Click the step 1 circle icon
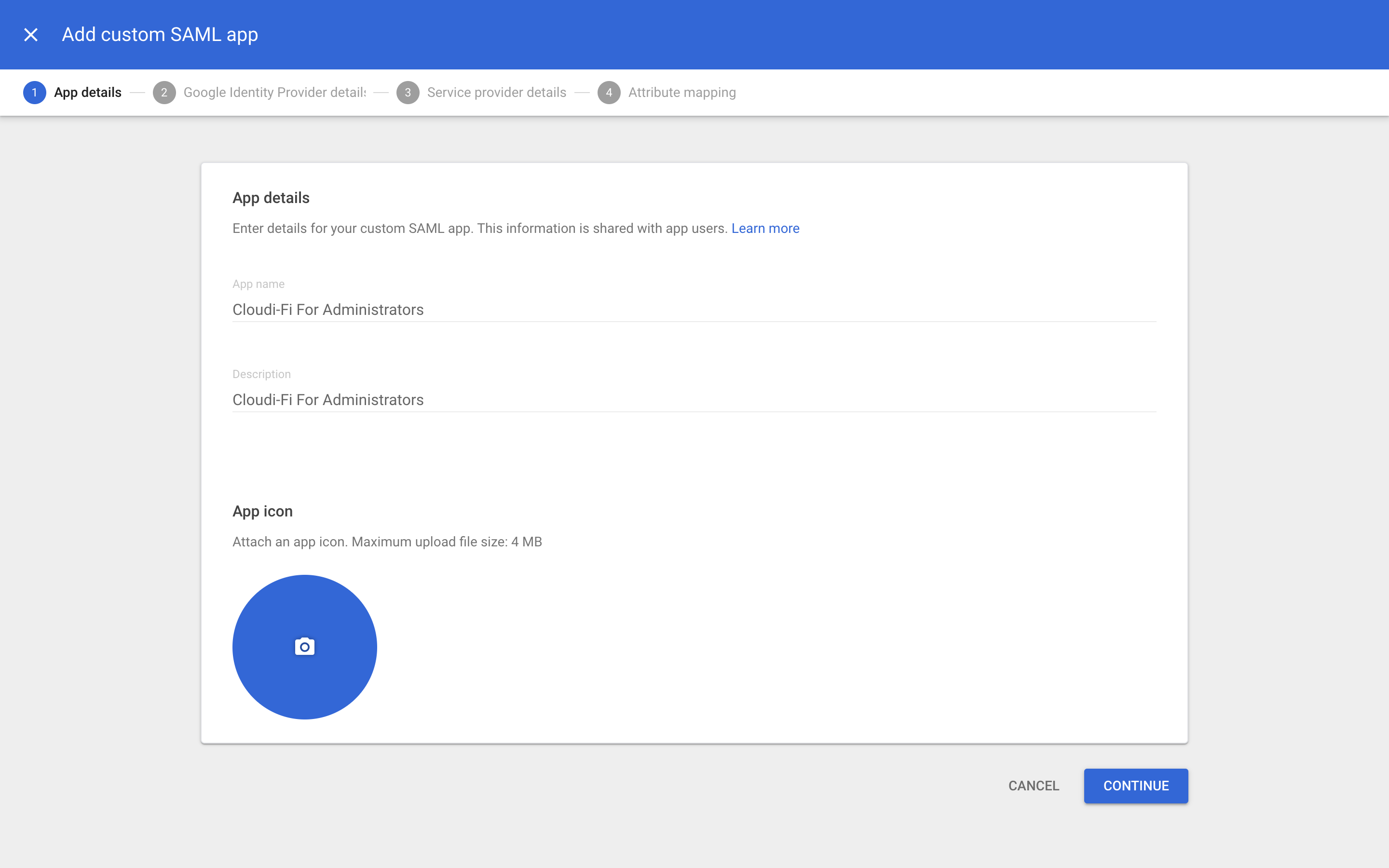 click(34, 93)
